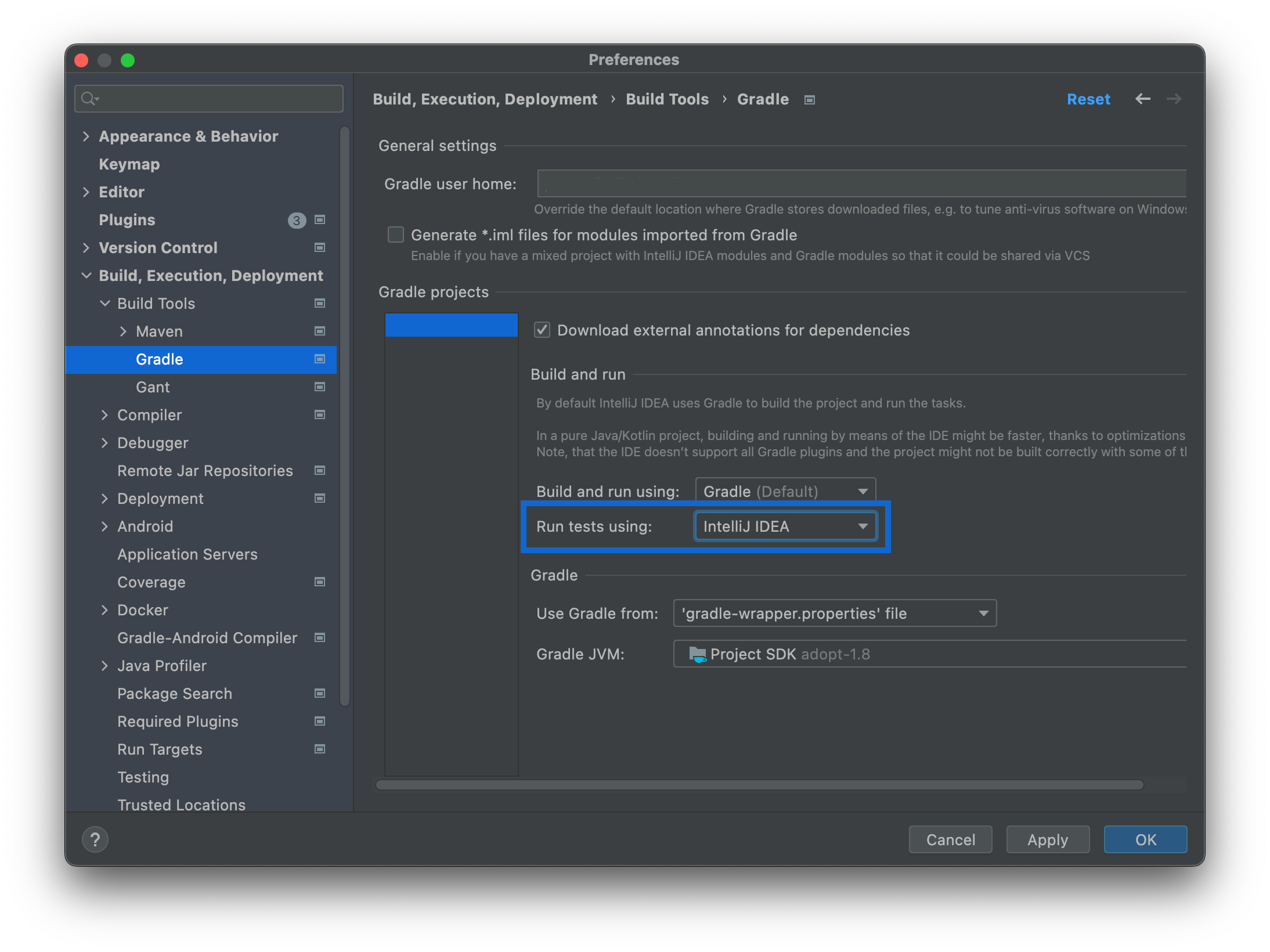This screenshot has height=952, width=1270.
Task: Click the icon beside Maven sidebar entry
Action: tap(319, 331)
